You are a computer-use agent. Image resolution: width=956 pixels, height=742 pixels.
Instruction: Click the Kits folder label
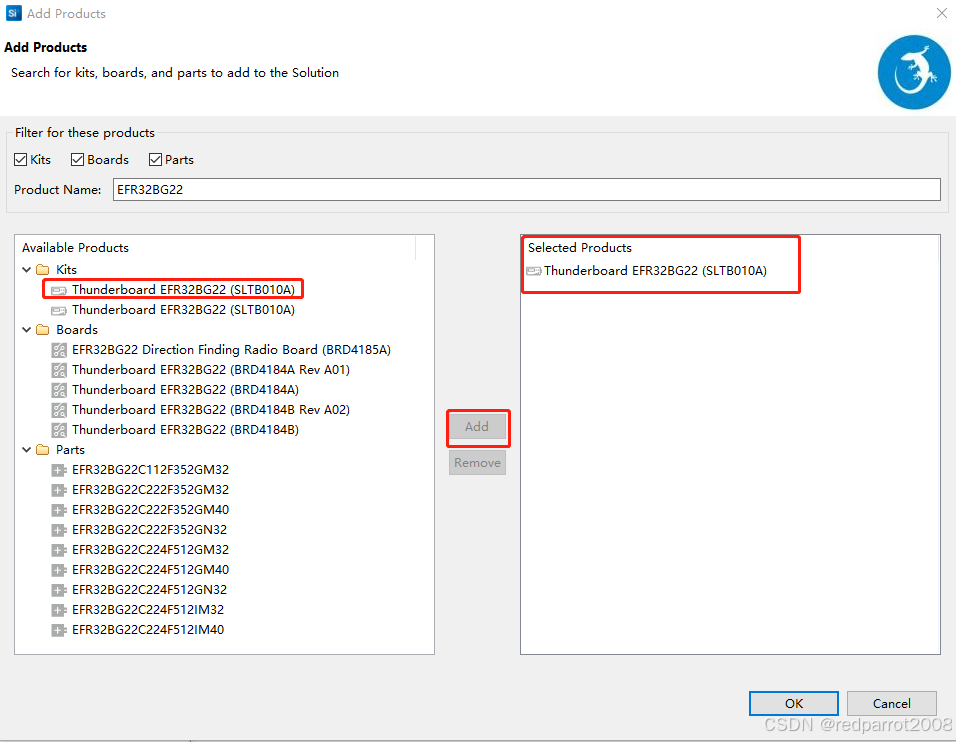[66, 269]
